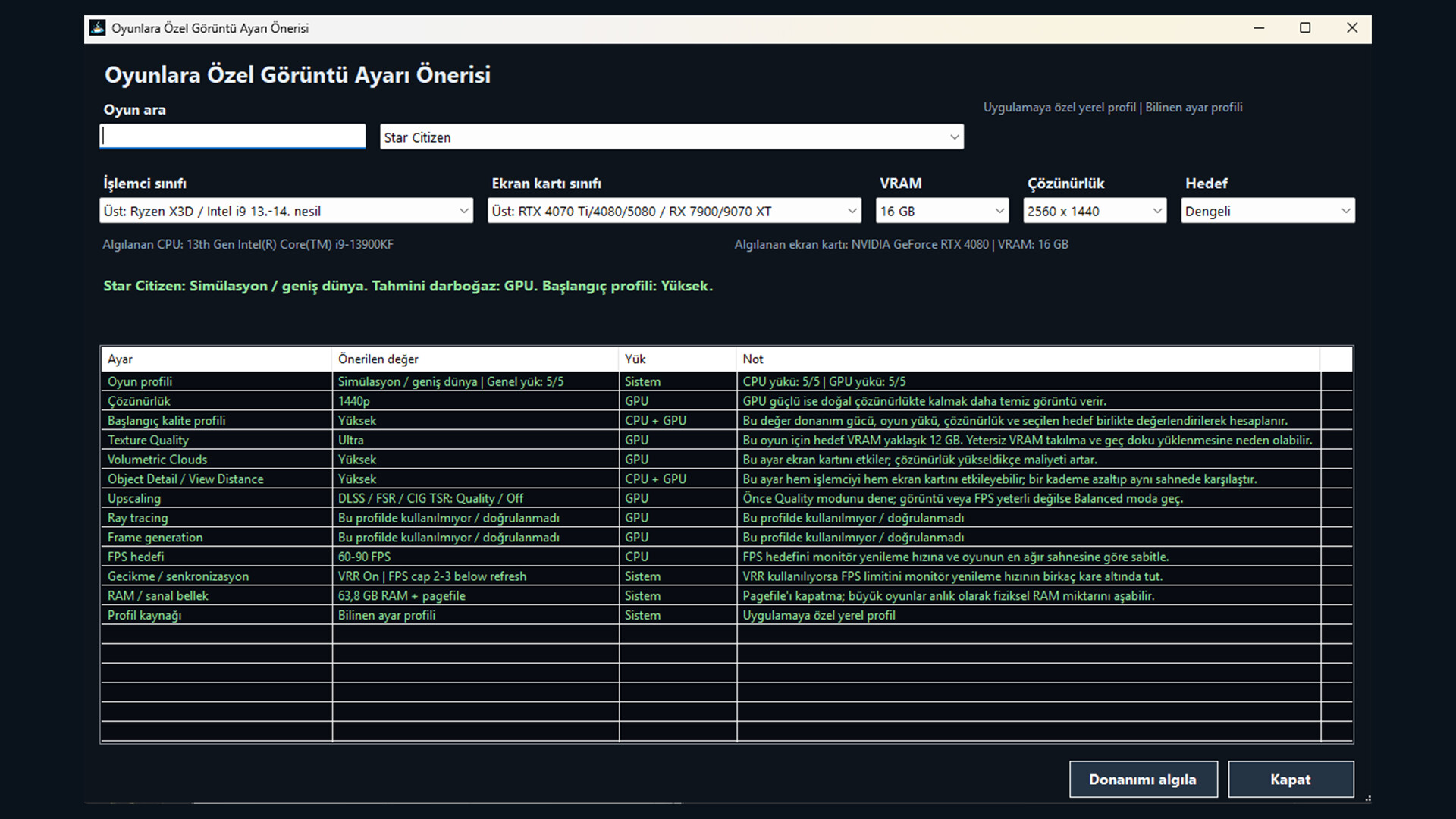Click the 'Simülasyon / geniş dünya | Genel yük: 5/5' cell
This screenshot has width=1456, height=819.
[475, 381]
